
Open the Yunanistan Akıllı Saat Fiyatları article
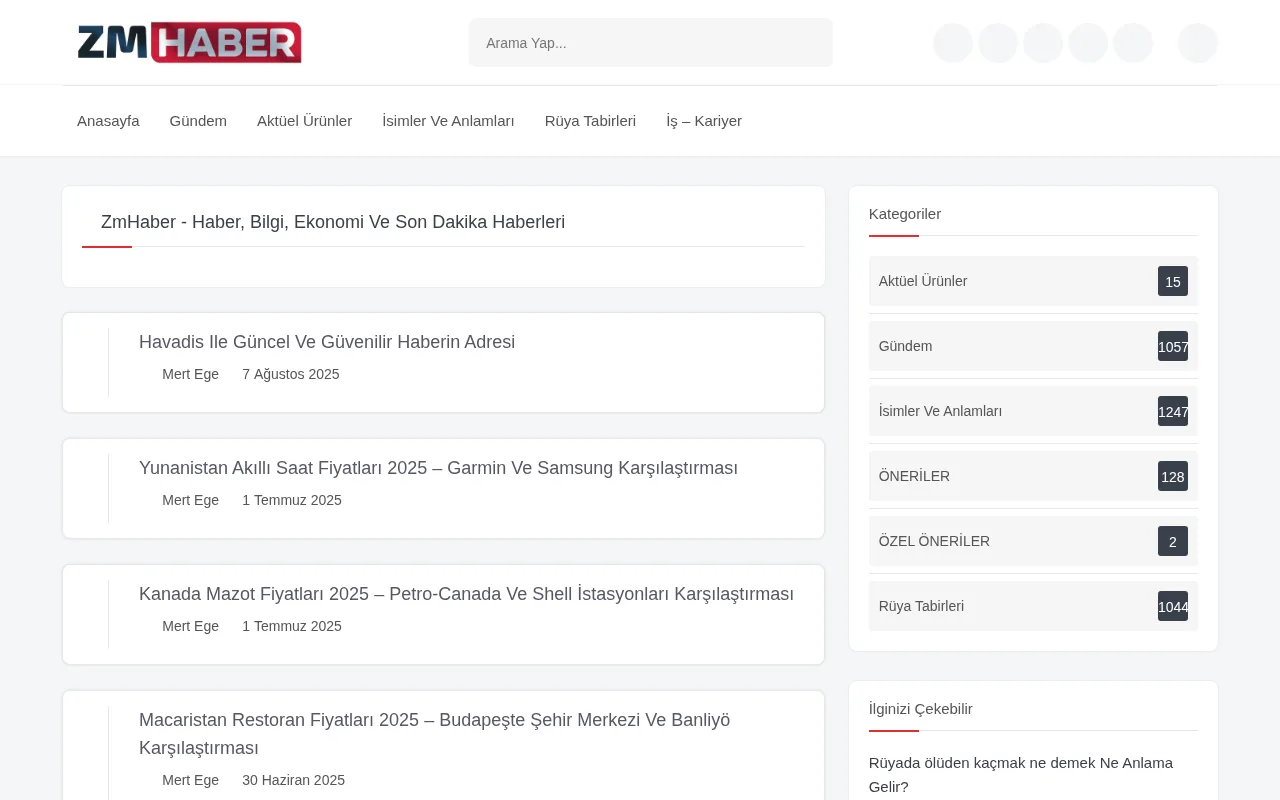[438, 468]
